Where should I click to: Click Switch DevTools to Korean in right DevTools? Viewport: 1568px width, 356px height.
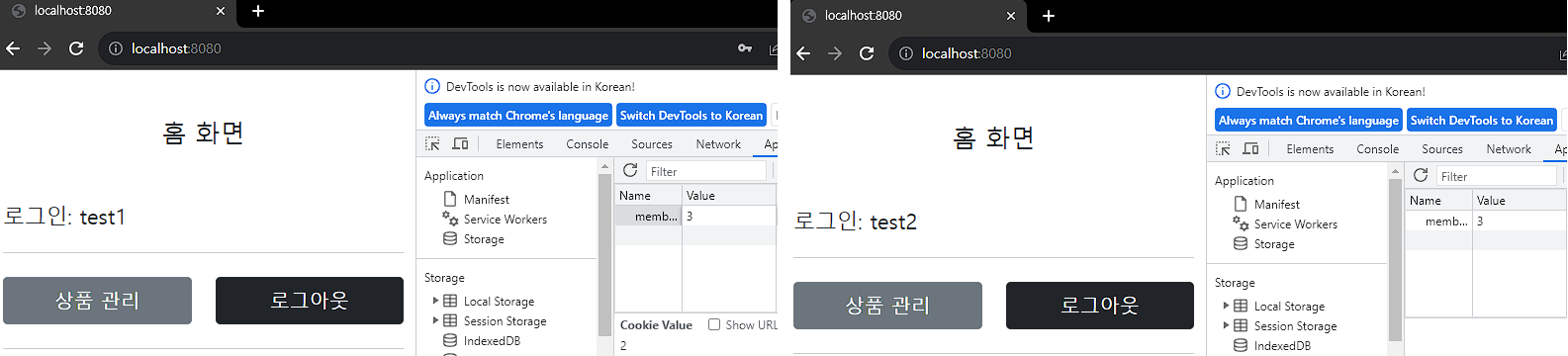(x=1482, y=121)
